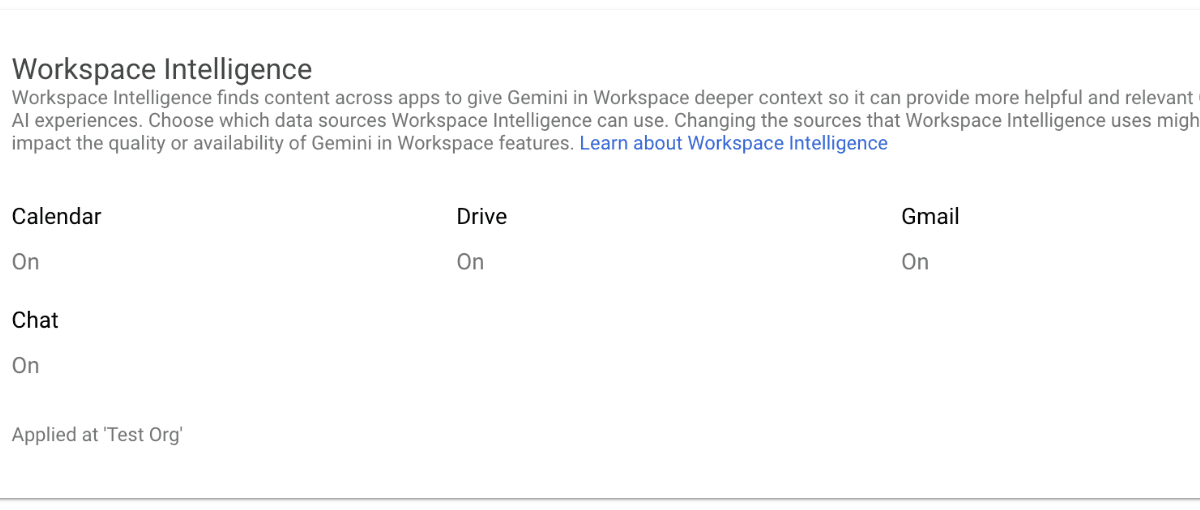Click description line starting 'AI experiences'
The width and height of the screenshot is (1200, 510).
pyautogui.click(x=70, y=121)
